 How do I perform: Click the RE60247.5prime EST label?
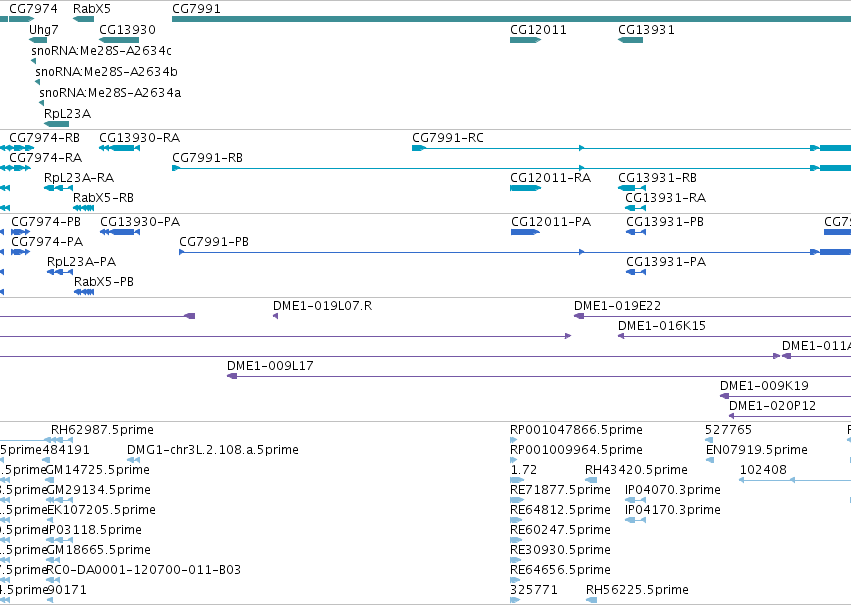point(561,530)
